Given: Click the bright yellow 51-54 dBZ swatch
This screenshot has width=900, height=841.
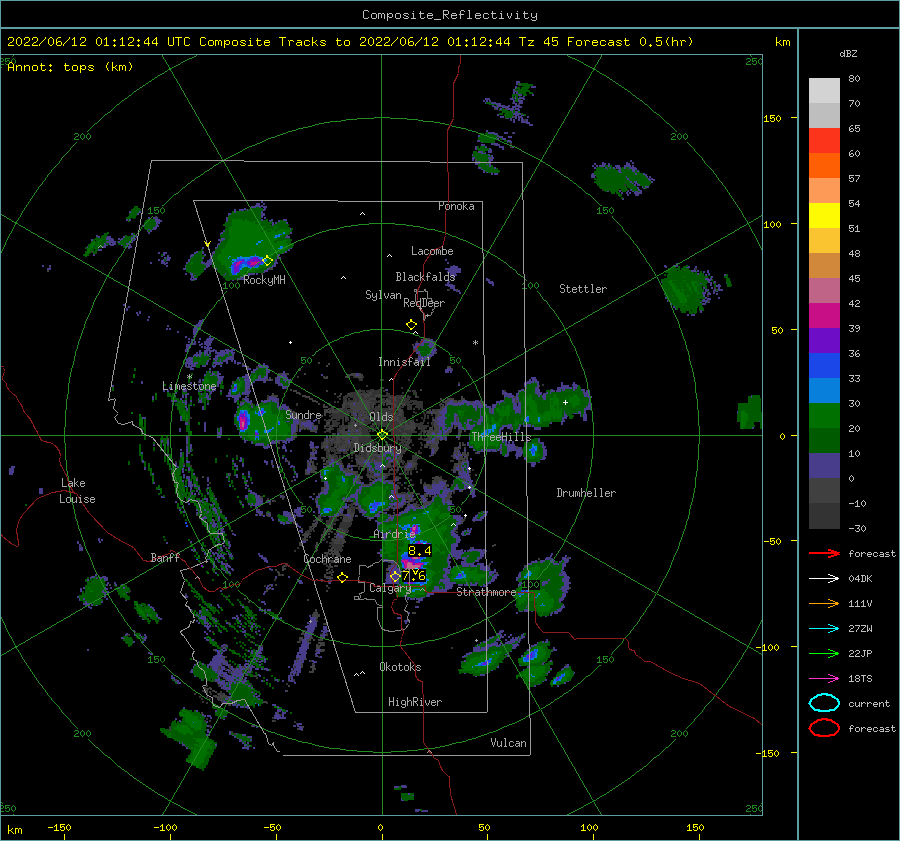Looking at the screenshot, I should pyautogui.click(x=824, y=215).
